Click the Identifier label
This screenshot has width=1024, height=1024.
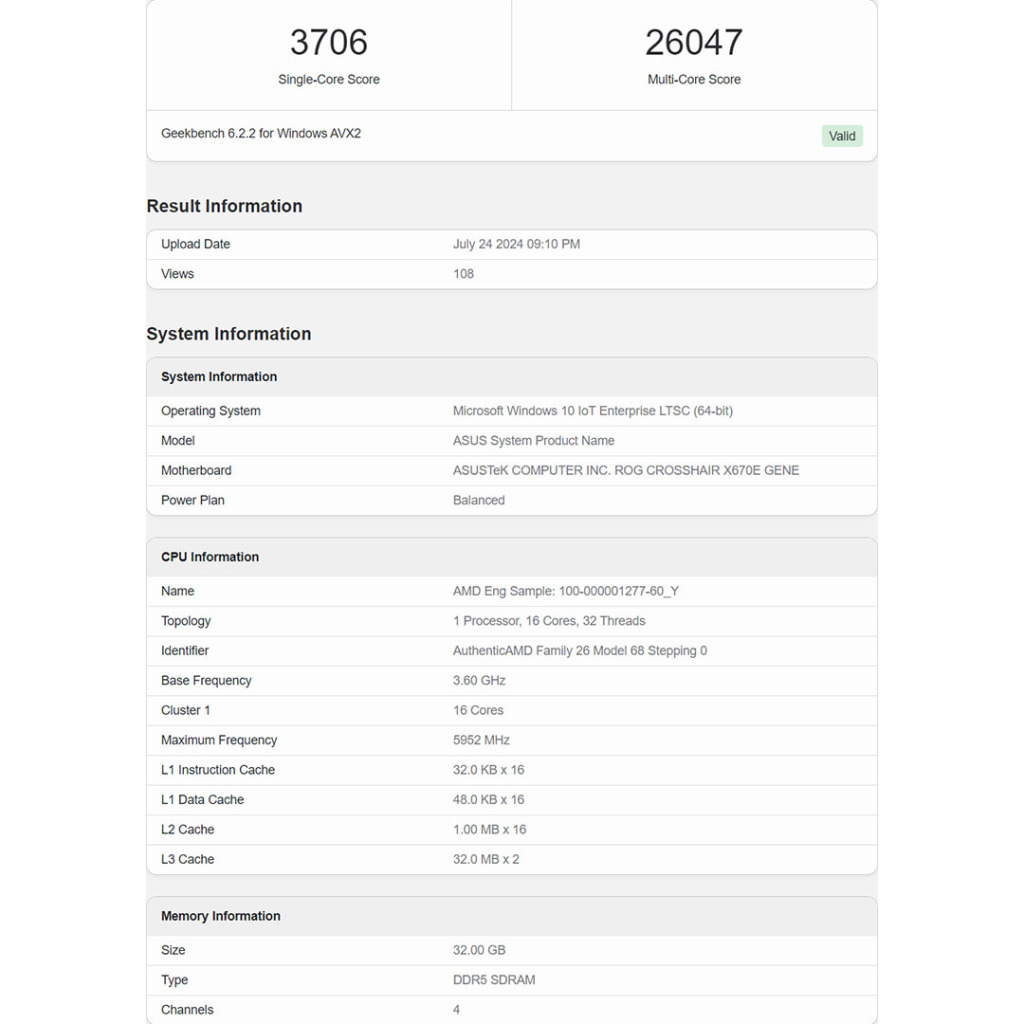[185, 650]
